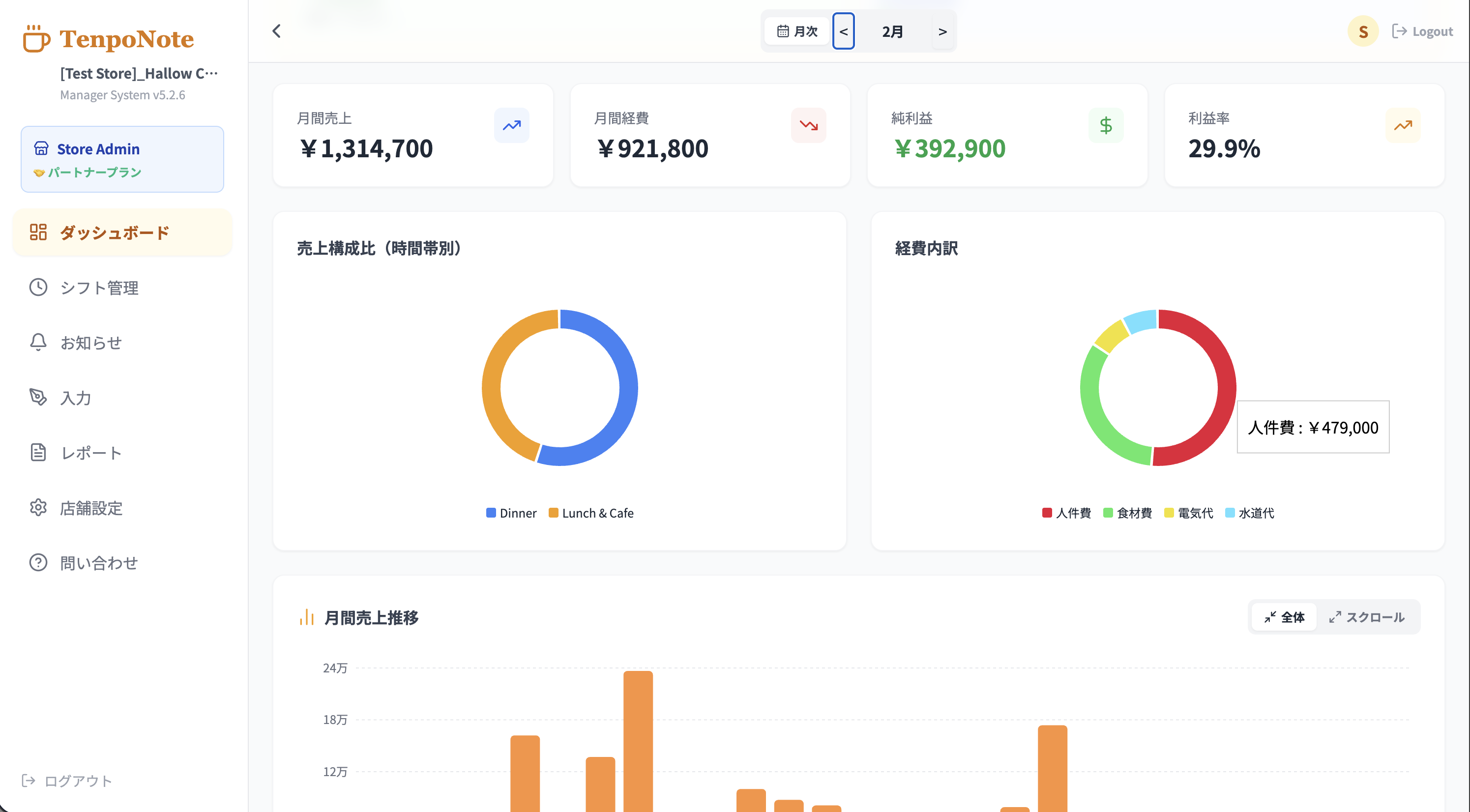Open the シフト管理 menu item
The width and height of the screenshot is (1470, 812).
pos(122,287)
